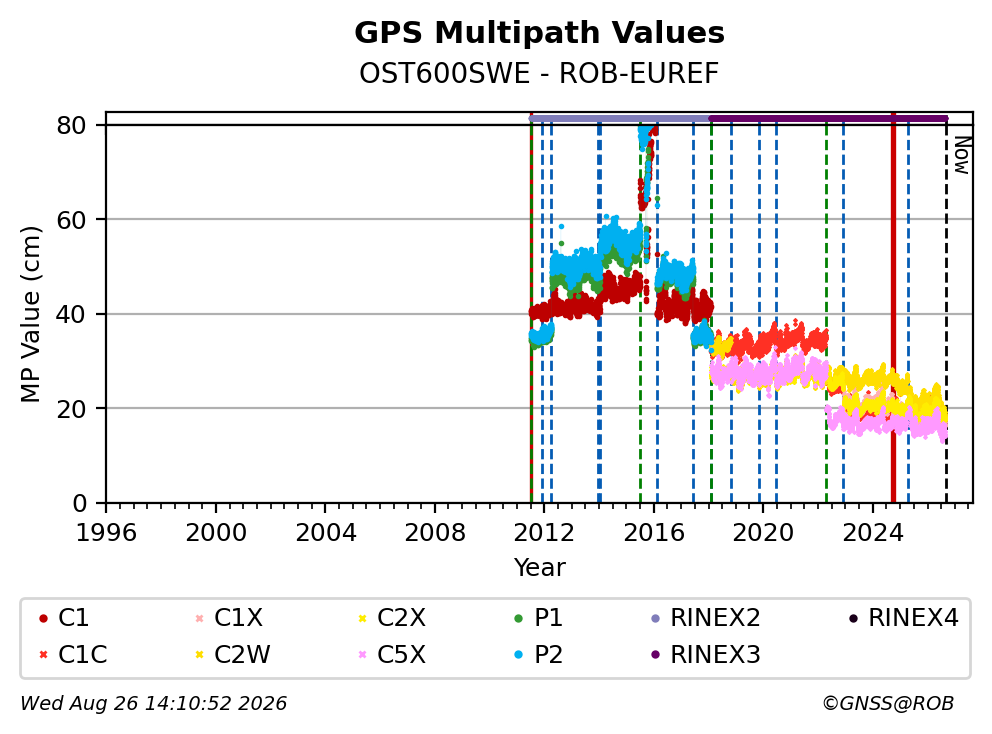Click the timestamp Wed Aug 26 14:10:52 2026
Image resolution: width=992 pixels, height=734 pixels.
tap(154, 704)
